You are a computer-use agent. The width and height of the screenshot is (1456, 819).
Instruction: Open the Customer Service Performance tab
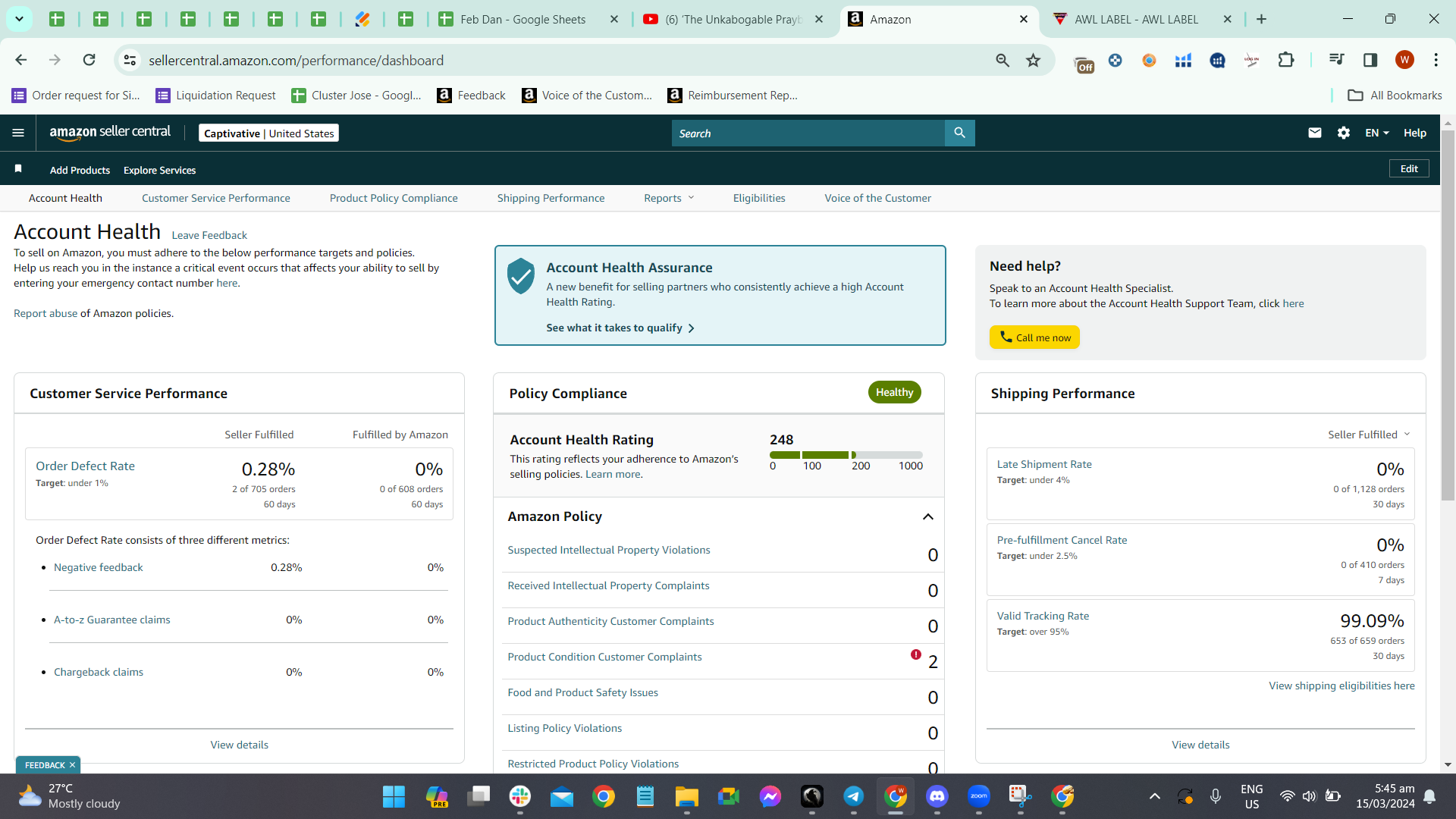(216, 198)
